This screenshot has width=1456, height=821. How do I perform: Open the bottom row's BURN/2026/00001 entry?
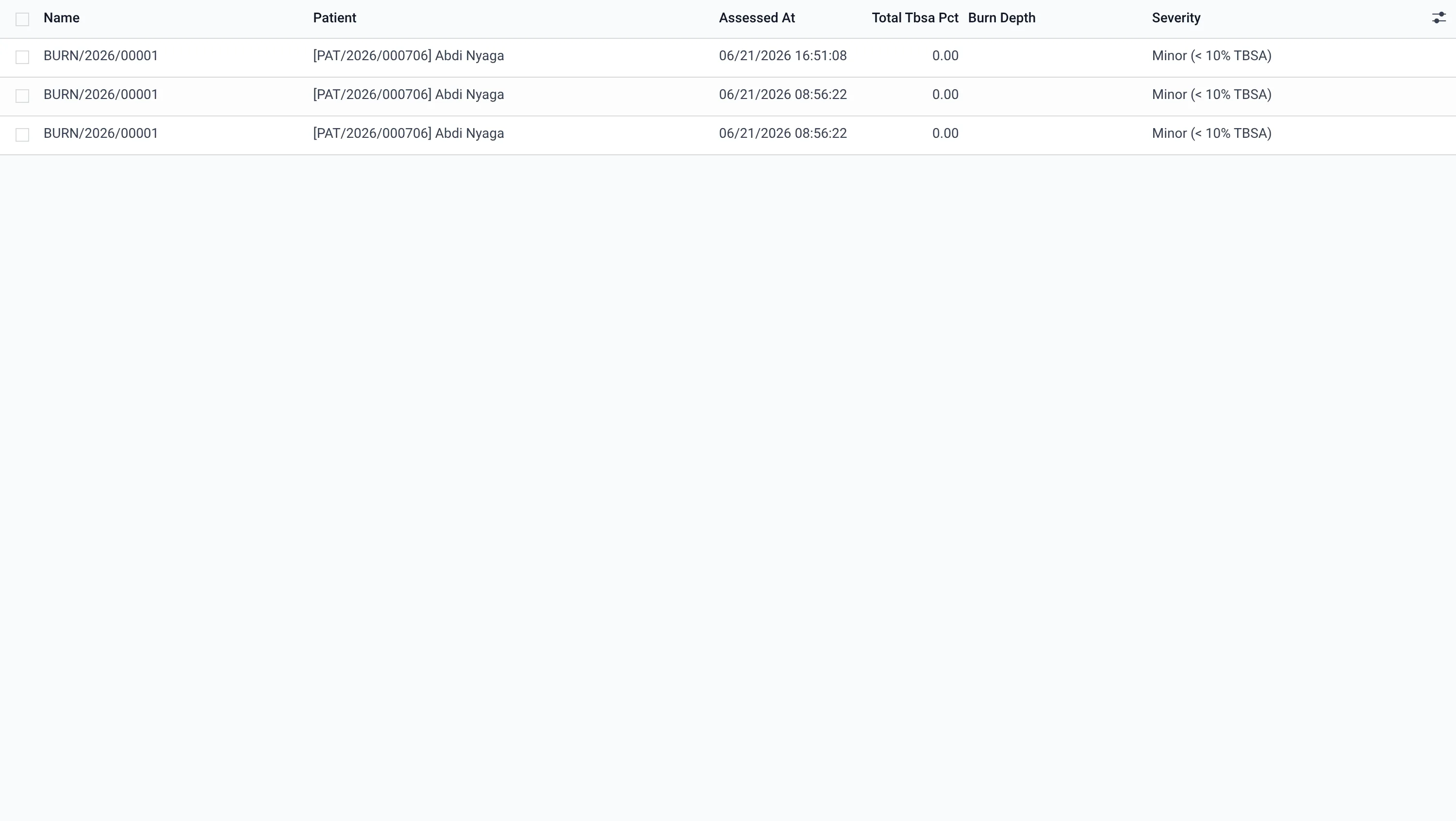click(x=100, y=133)
